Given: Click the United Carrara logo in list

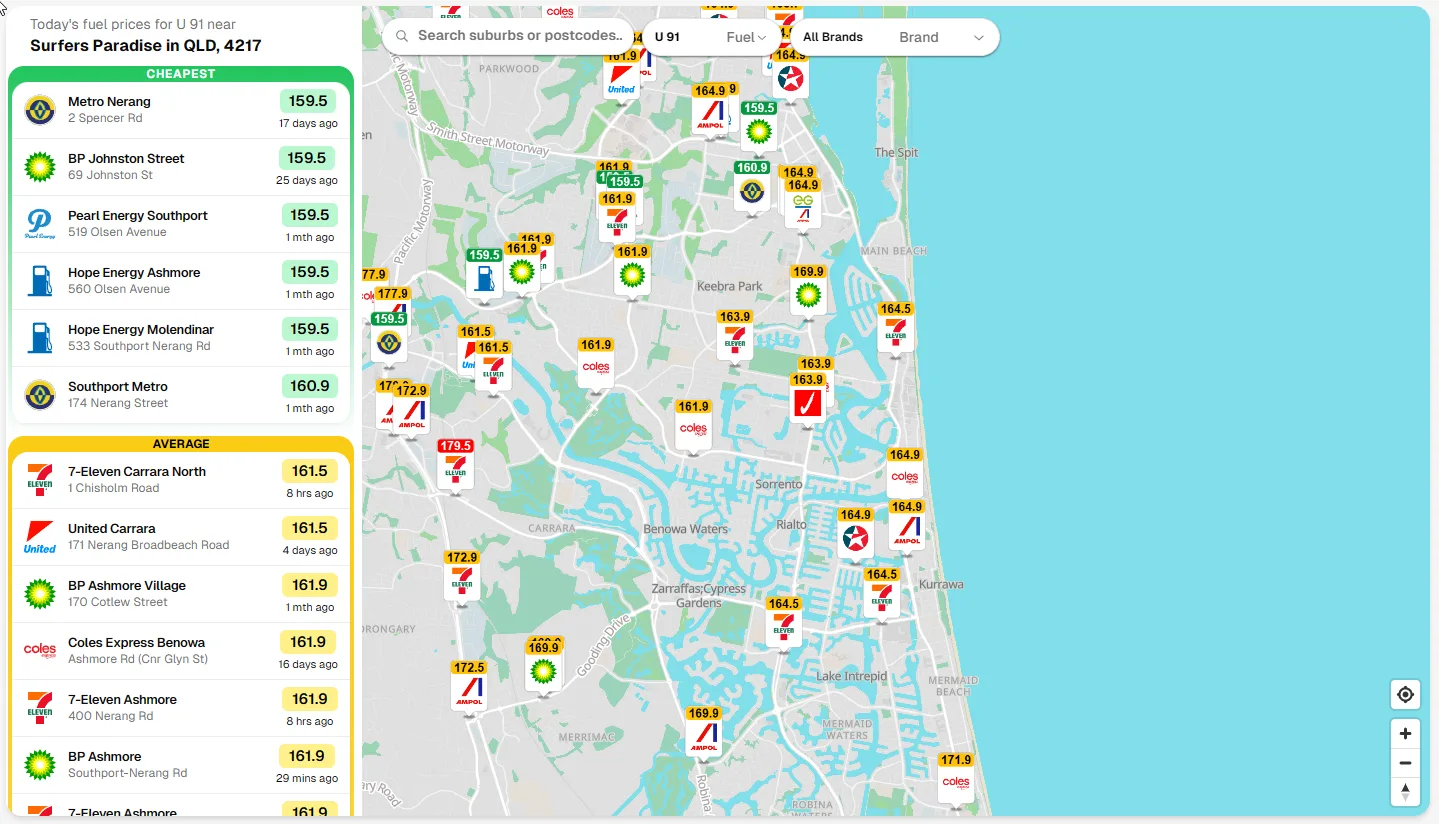Looking at the screenshot, I should click(x=40, y=537).
